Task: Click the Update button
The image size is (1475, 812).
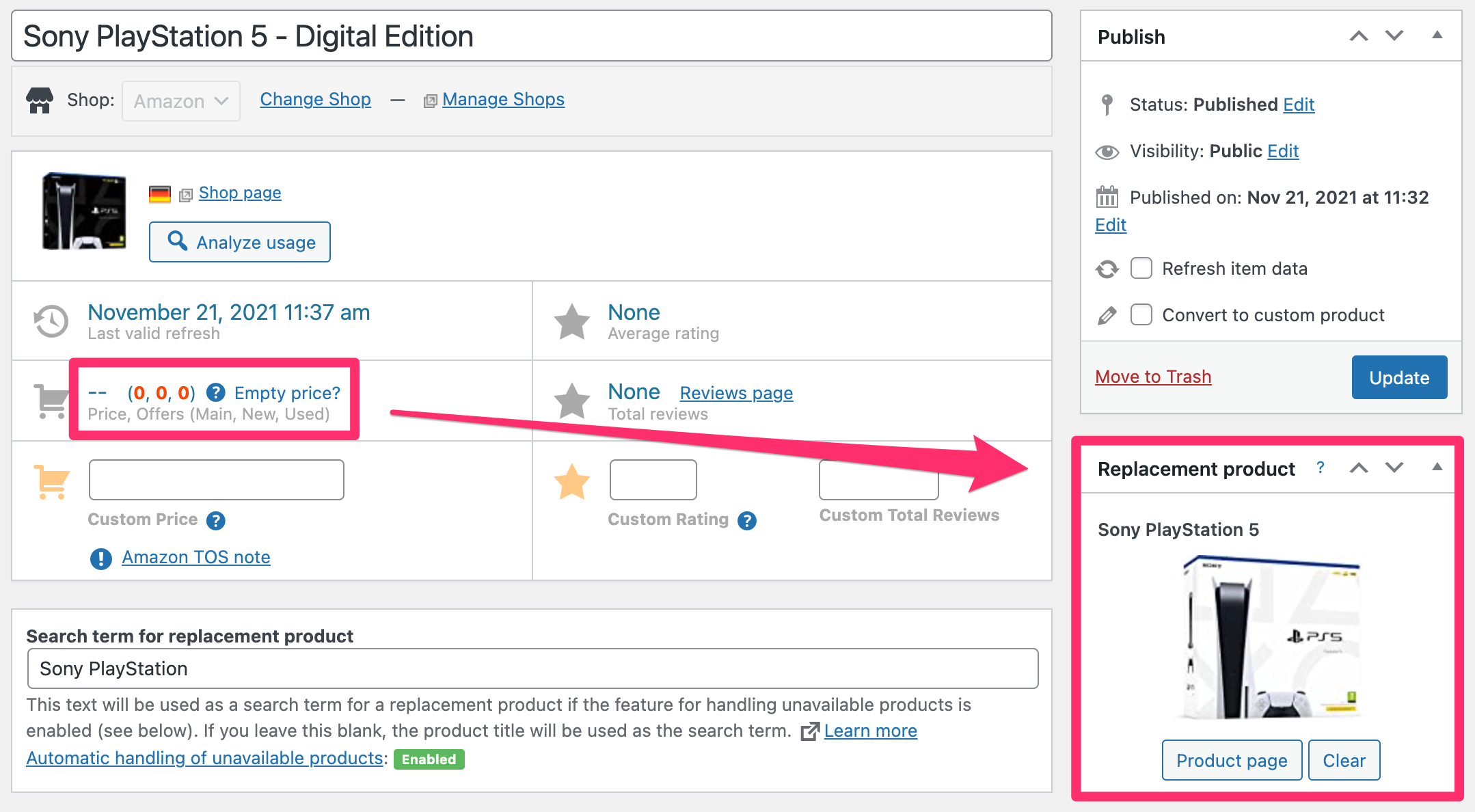Action: (1398, 377)
